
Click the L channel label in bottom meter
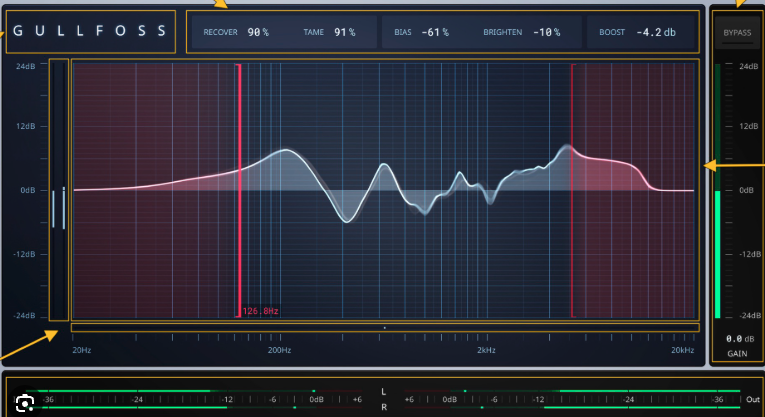pos(383,392)
